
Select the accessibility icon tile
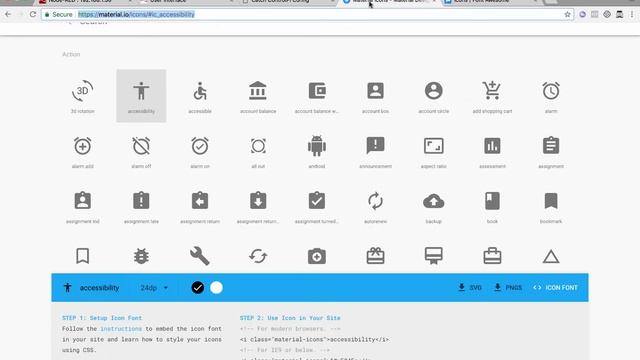141,96
